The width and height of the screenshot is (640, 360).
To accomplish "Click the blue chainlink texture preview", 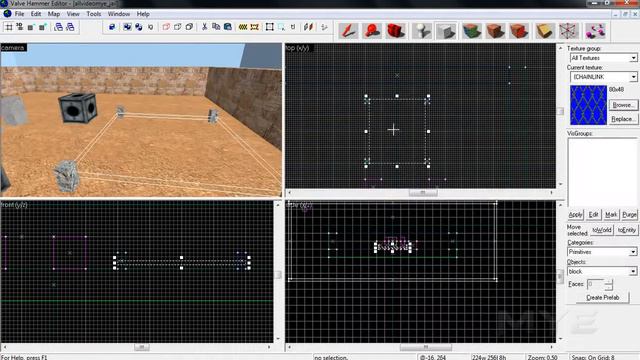I will (588, 105).
